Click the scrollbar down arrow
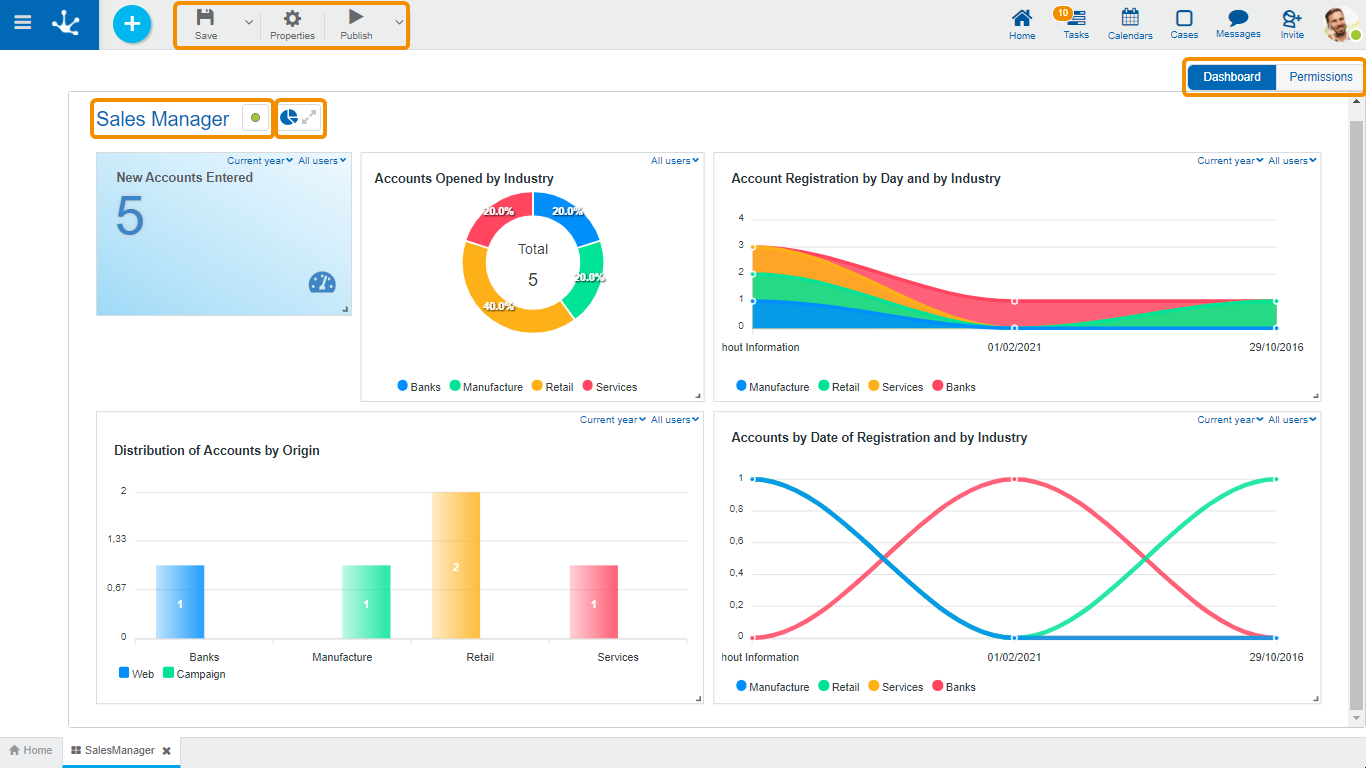The height and width of the screenshot is (768, 1366). [1357, 718]
